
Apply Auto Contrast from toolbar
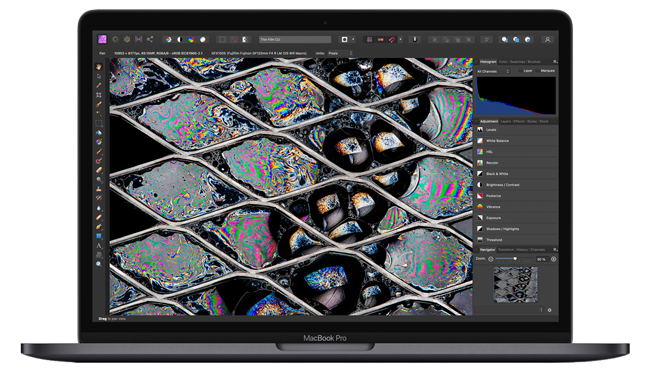pyautogui.click(x=180, y=39)
